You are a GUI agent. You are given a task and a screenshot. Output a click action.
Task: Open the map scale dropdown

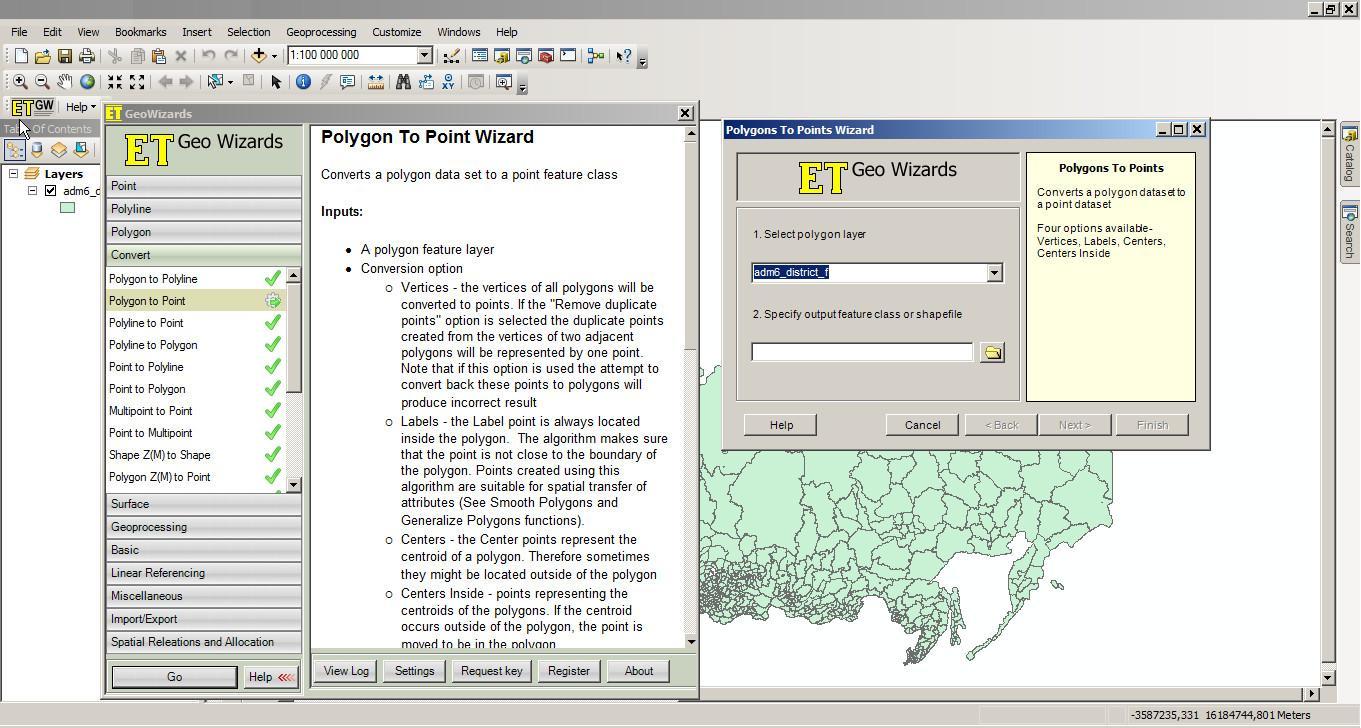click(x=424, y=56)
